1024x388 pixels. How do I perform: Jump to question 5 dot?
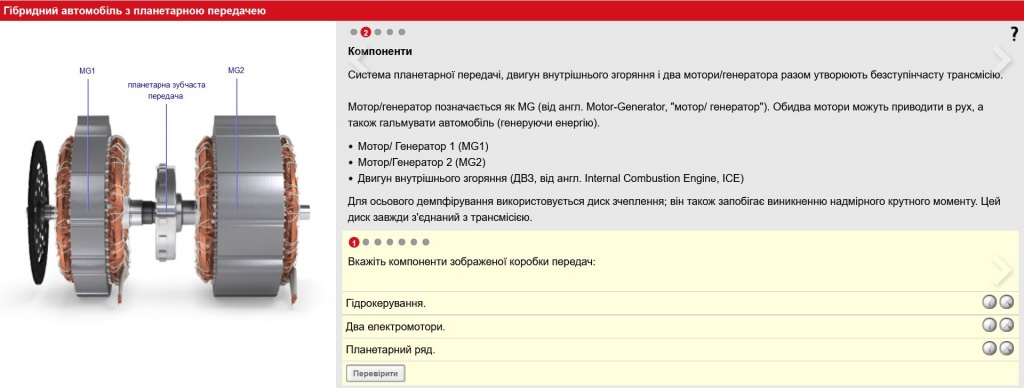(402, 242)
